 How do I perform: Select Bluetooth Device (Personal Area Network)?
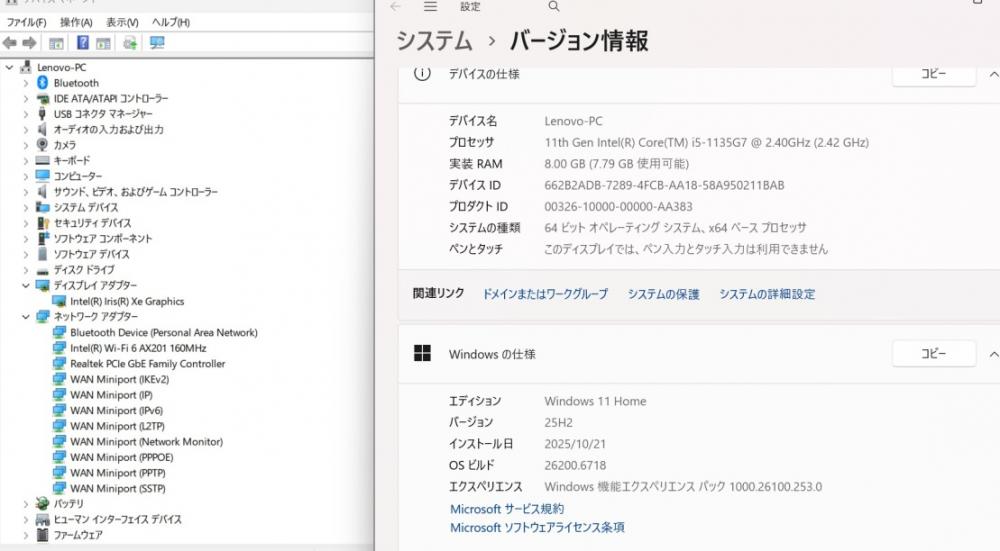(x=163, y=332)
